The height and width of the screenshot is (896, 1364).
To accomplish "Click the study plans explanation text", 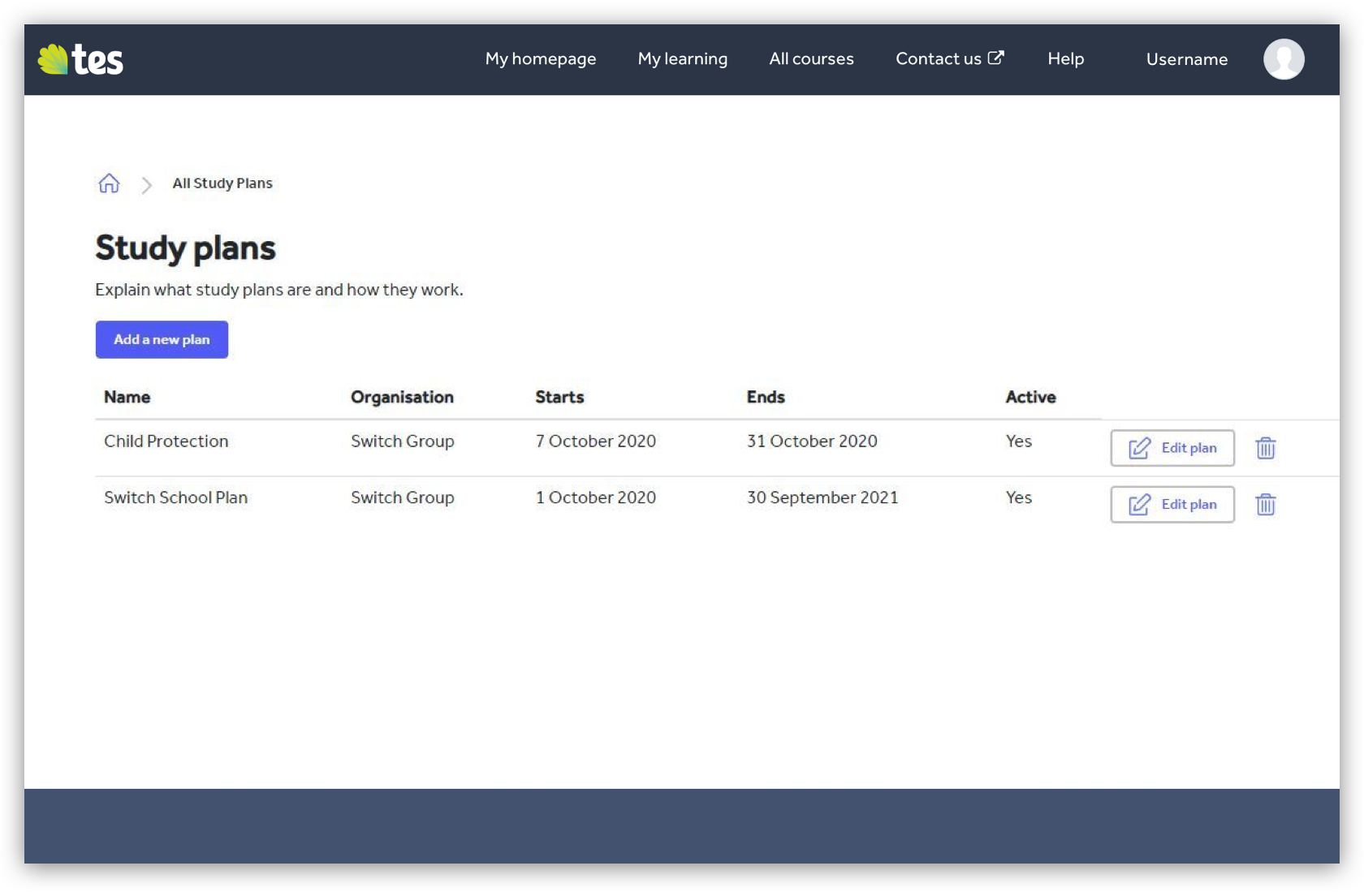I will pyautogui.click(x=279, y=290).
